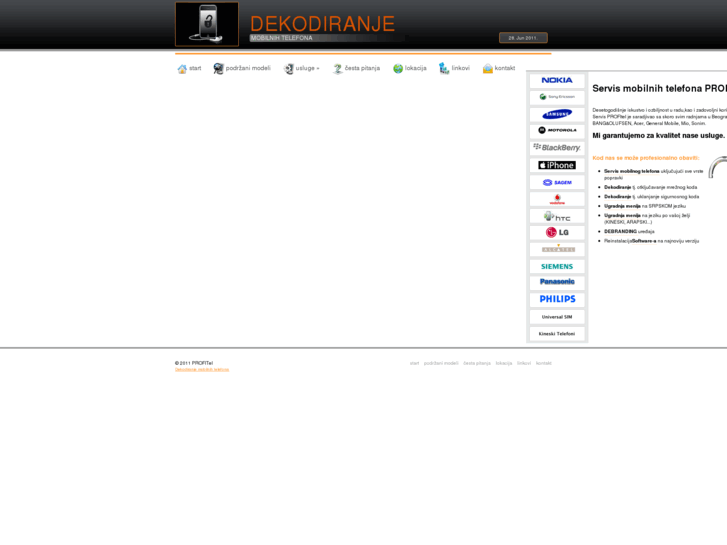Click the date badge in header
The image size is (727, 545).
523,38
